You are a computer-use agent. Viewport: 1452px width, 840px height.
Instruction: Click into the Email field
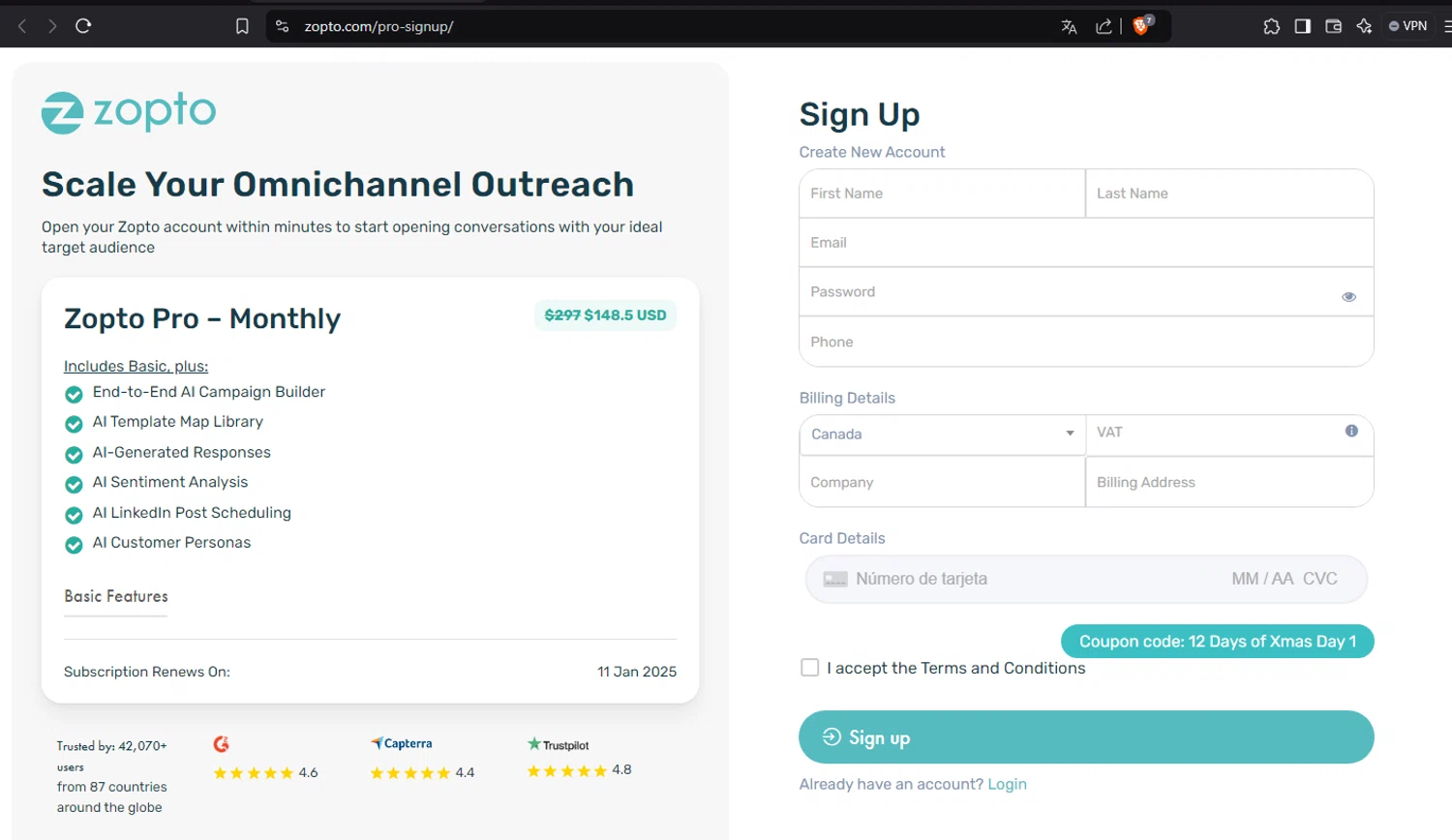1086,243
